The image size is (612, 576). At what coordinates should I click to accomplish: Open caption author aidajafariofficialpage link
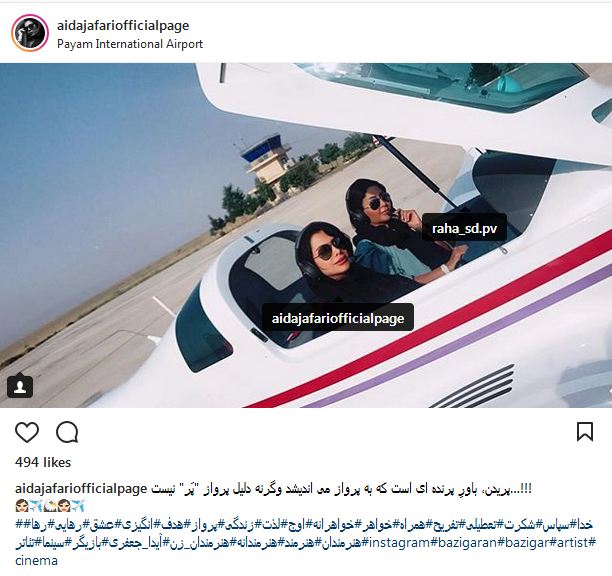(x=81, y=488)
